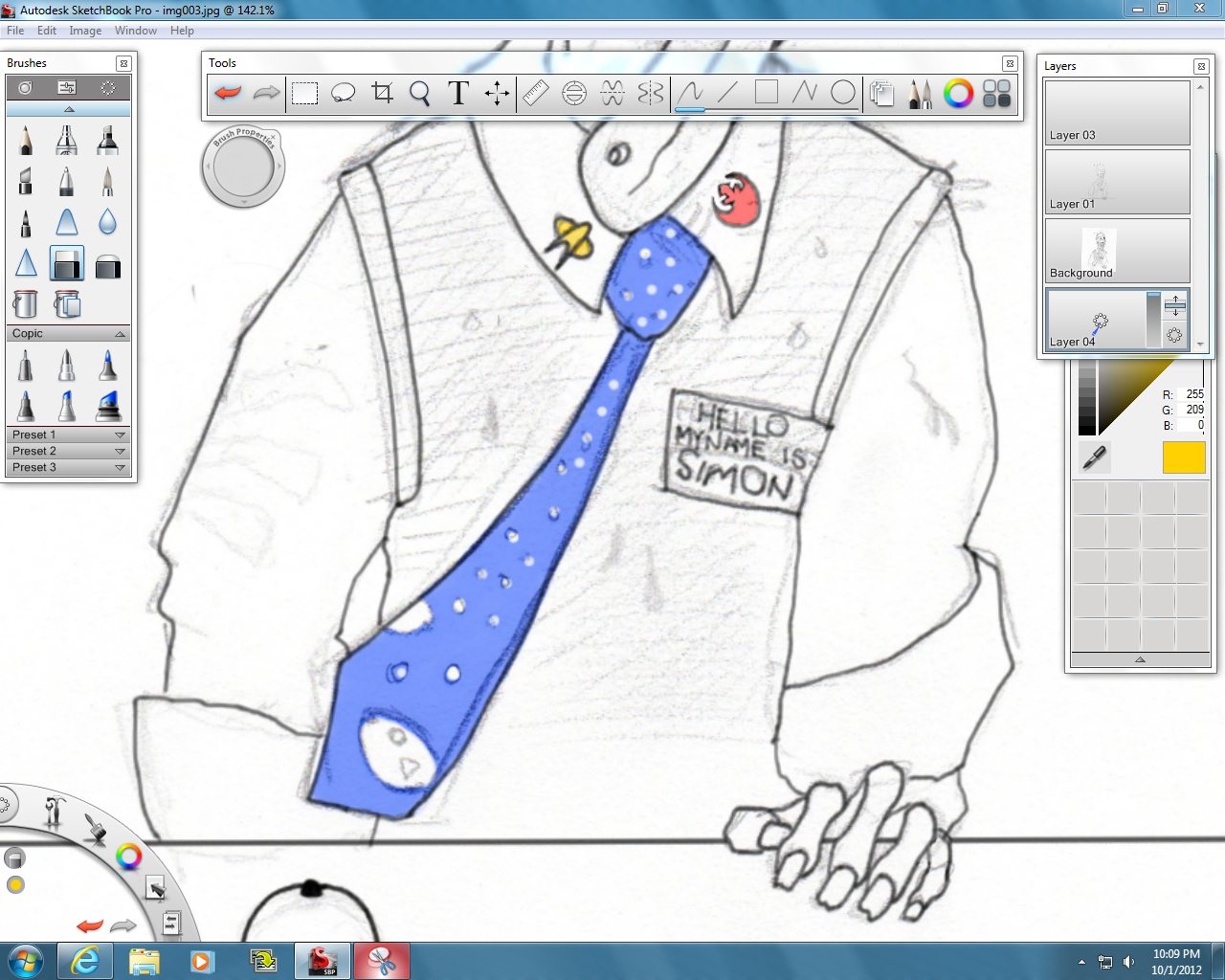Select the Polyline stroke style
Screen dimensions: 1225x980
pos(805,93)
